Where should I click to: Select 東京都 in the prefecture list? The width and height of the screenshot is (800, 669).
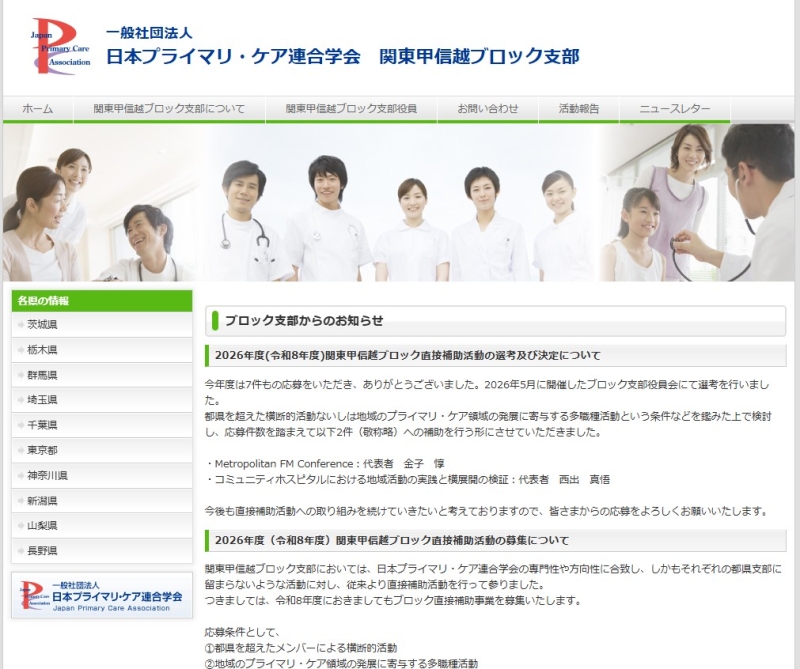point(102,450)
